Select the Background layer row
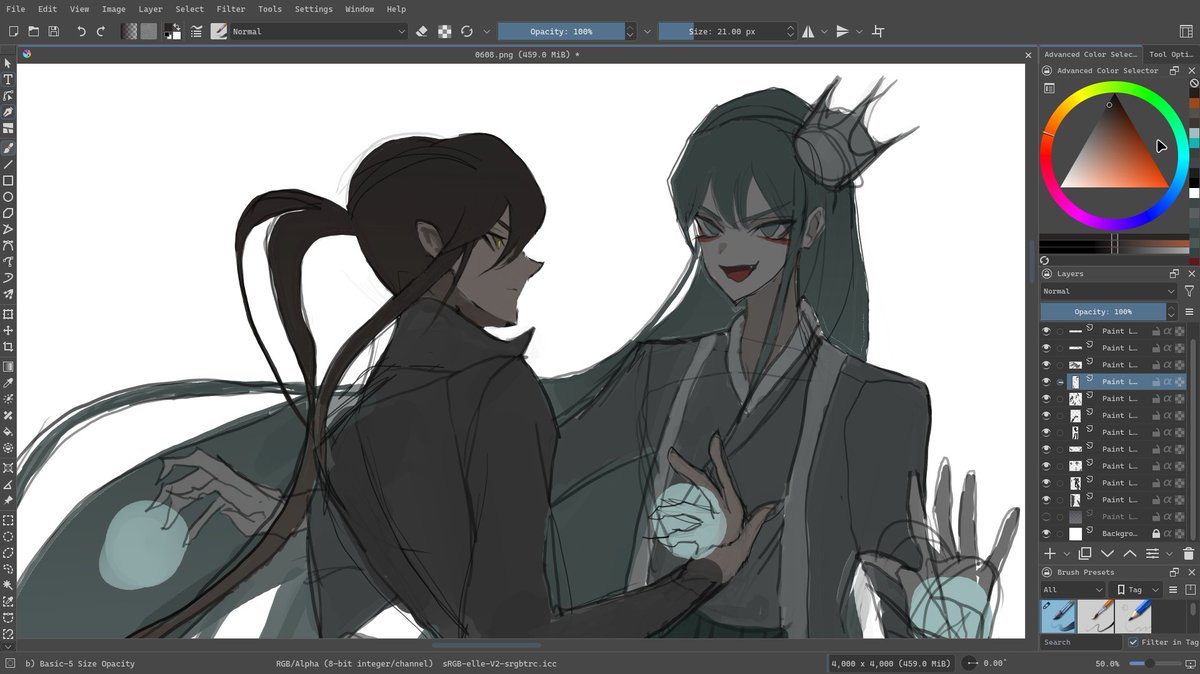Image resolution: width=1200 pixels, height=674 pixels. pyautogui.click(x=1112, y=534)
